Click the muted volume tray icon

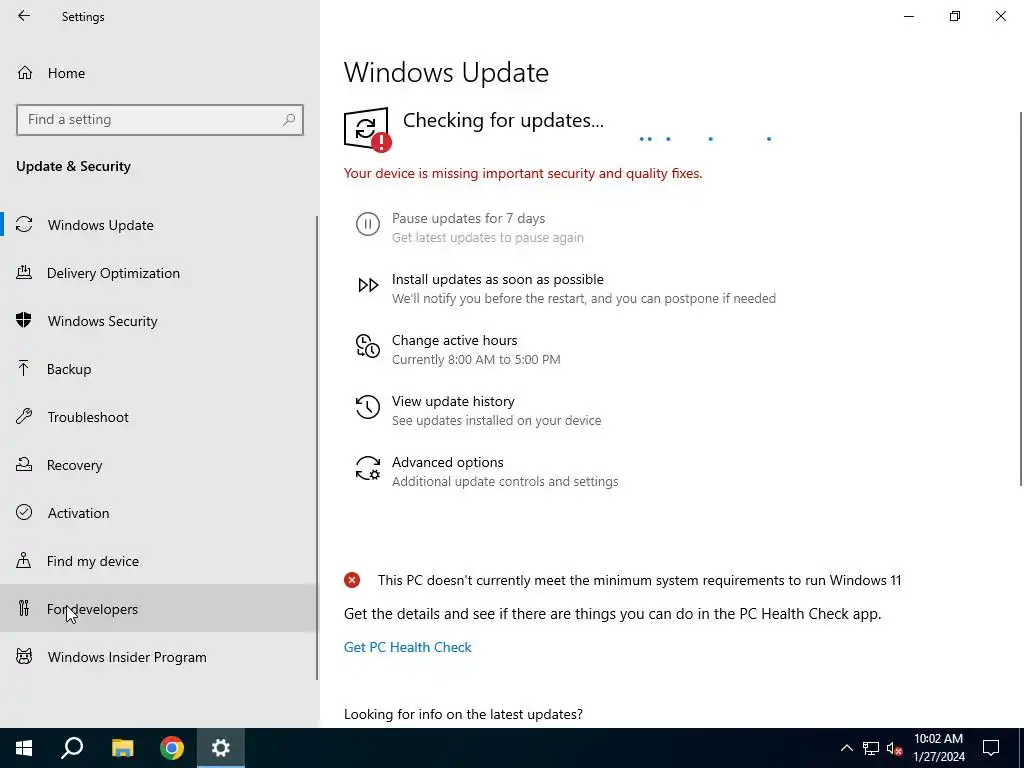pyautogui.click(x=895, y=748)
